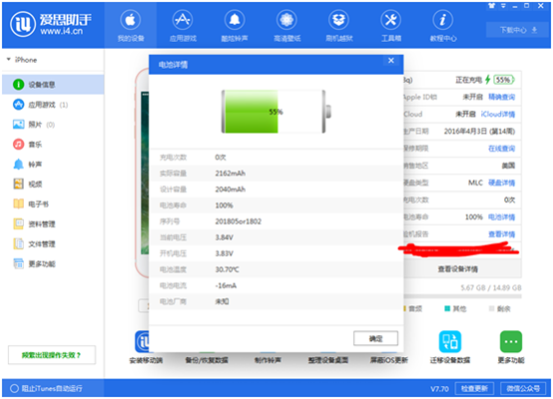Click the 3.84V current voltage value
This screenshot has height=399, width=553.
[224, 237]
